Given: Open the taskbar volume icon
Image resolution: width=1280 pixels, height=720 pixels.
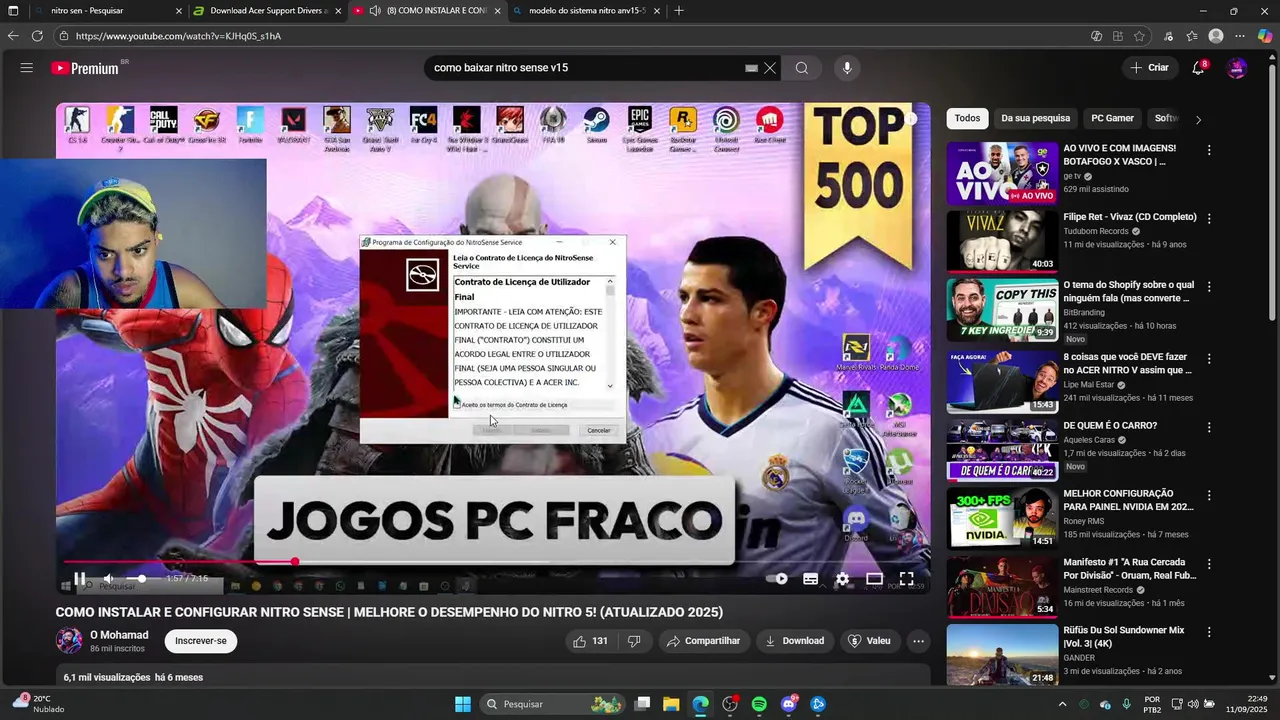Looking at the screenshot, I should pos(1193,704).
